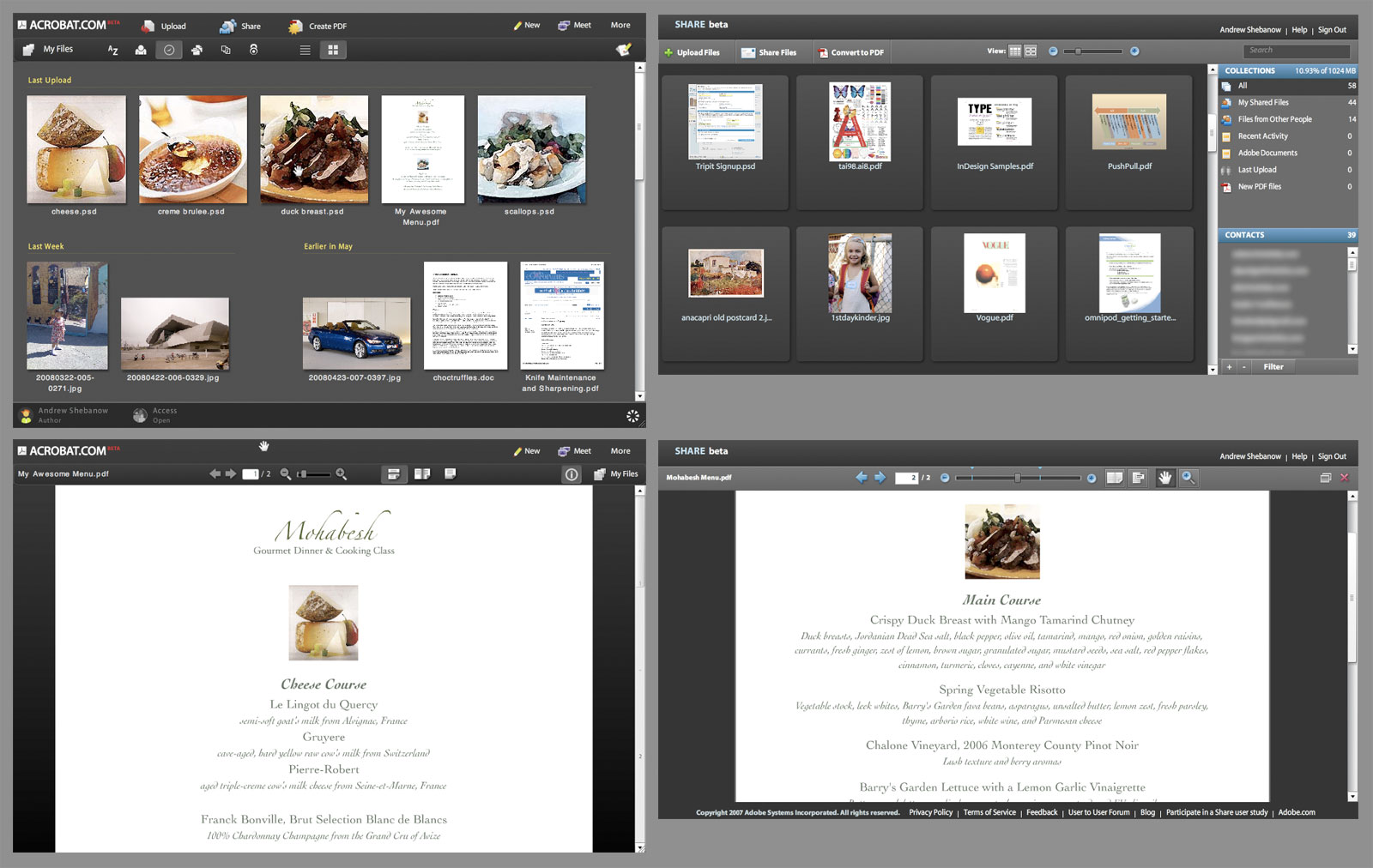Open Files from Other People collection

(1273, 119)
